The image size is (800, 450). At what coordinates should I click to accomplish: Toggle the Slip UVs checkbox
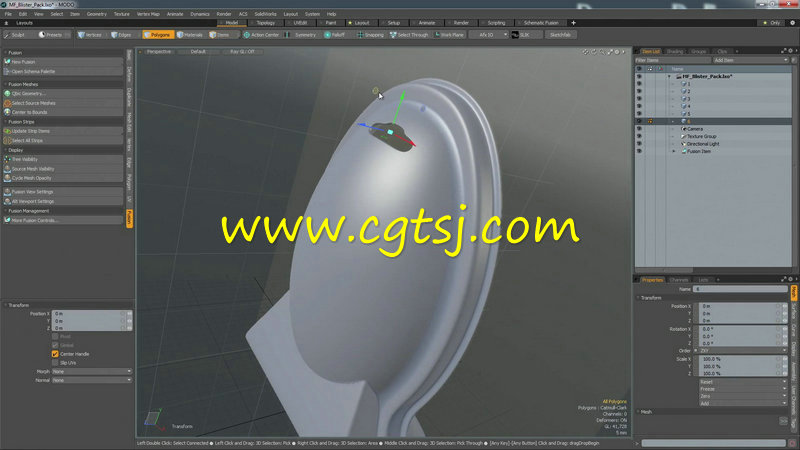coord(55,363)
